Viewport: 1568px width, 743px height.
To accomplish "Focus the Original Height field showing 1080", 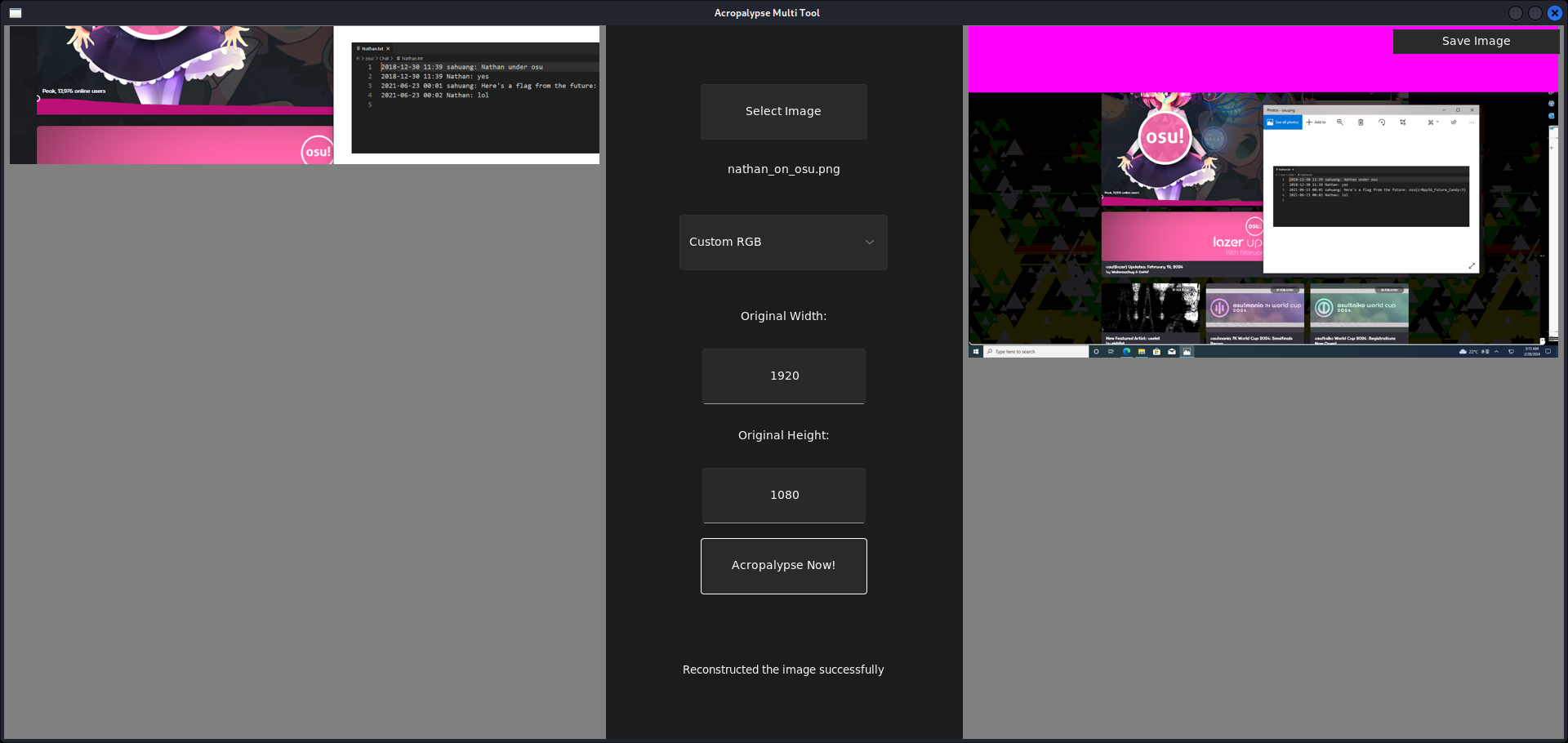I will [783, 496].
